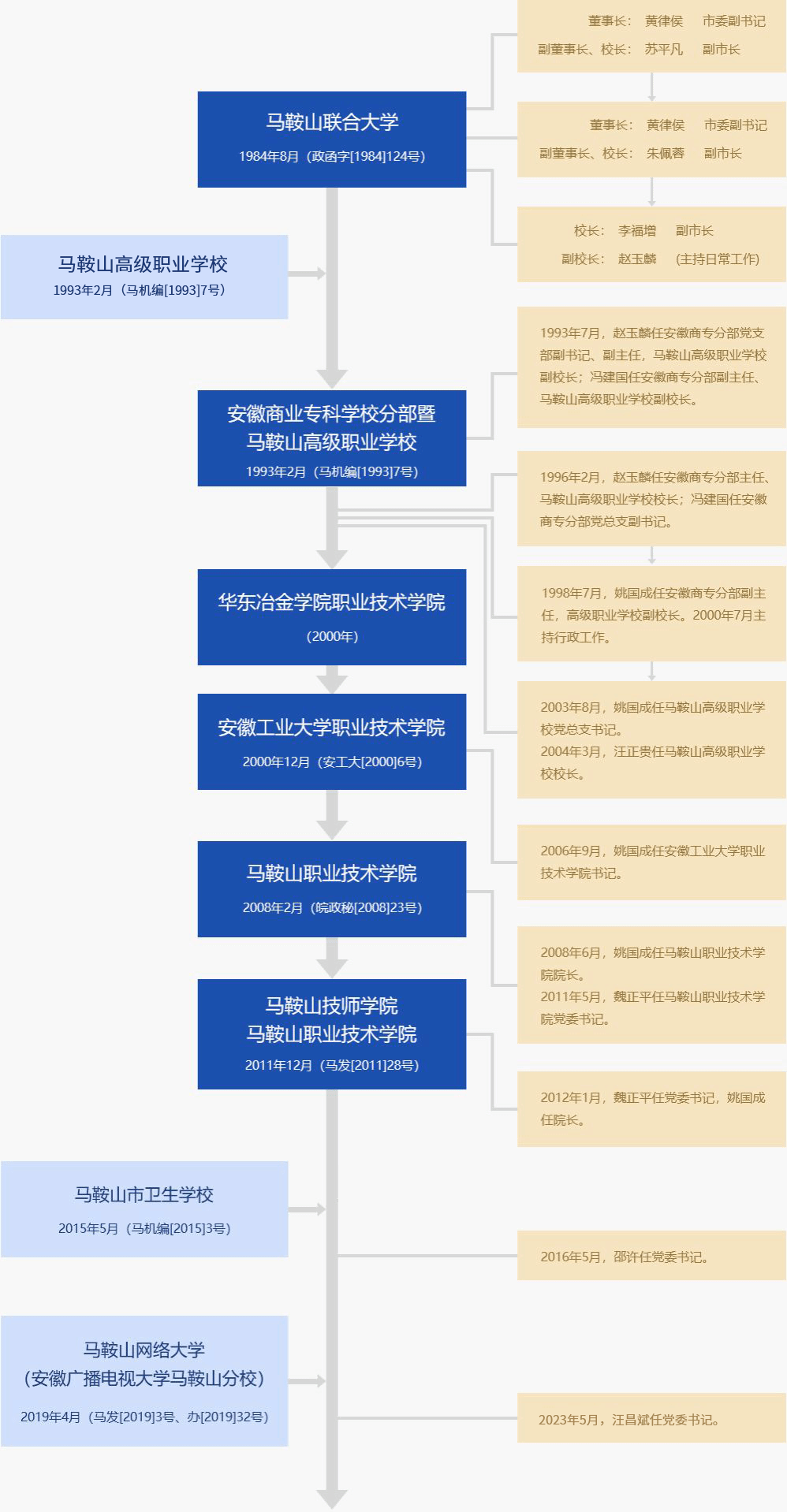Image resolution: width=787 pixels, height=1512 pixels.
Task: Click text 2000年12月（安工大[2000]6号）
Action: [332, 762]
